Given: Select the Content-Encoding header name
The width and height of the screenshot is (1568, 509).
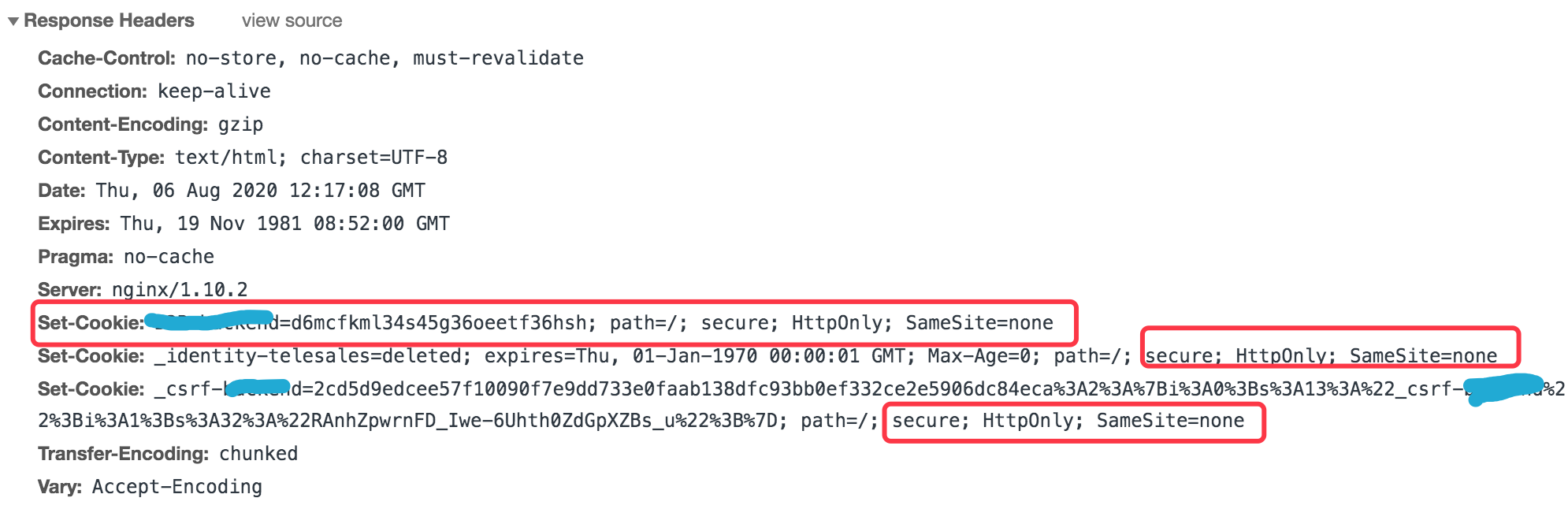Looking at the screenshot, I should tap(123, 124).
